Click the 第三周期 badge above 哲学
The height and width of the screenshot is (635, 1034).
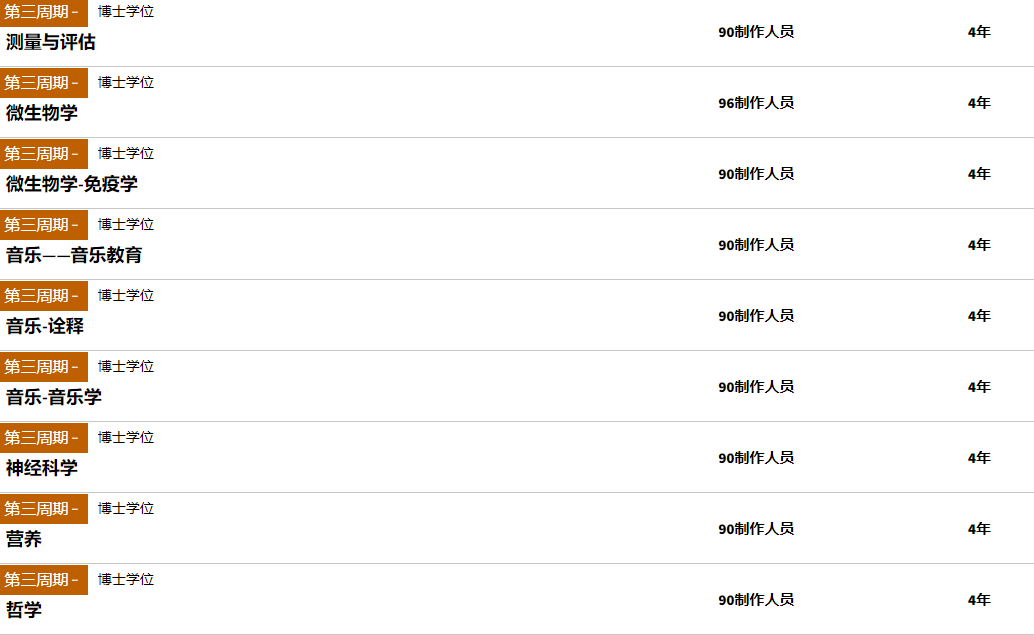pos(44,580)
